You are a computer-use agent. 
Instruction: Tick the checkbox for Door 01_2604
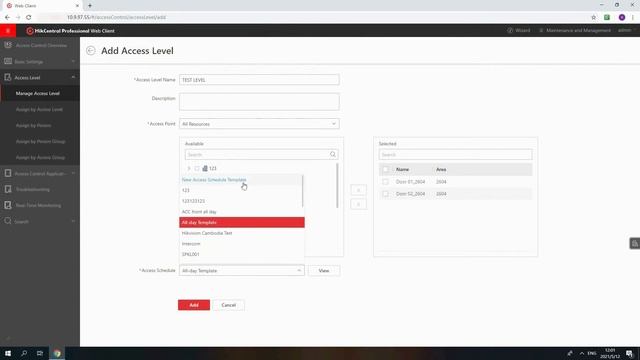coord(385,182)
